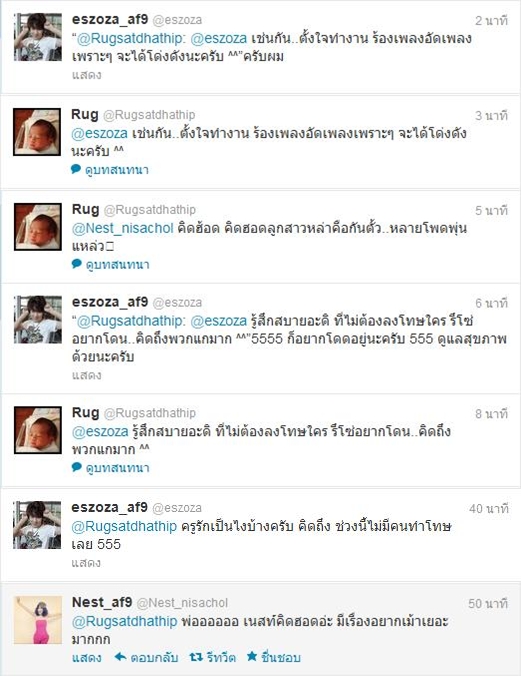Click the retweet icon on Nest_af9's tweet
Image resolution: width=521 pixels, height=676 pixels.
[x=196, y=657]
